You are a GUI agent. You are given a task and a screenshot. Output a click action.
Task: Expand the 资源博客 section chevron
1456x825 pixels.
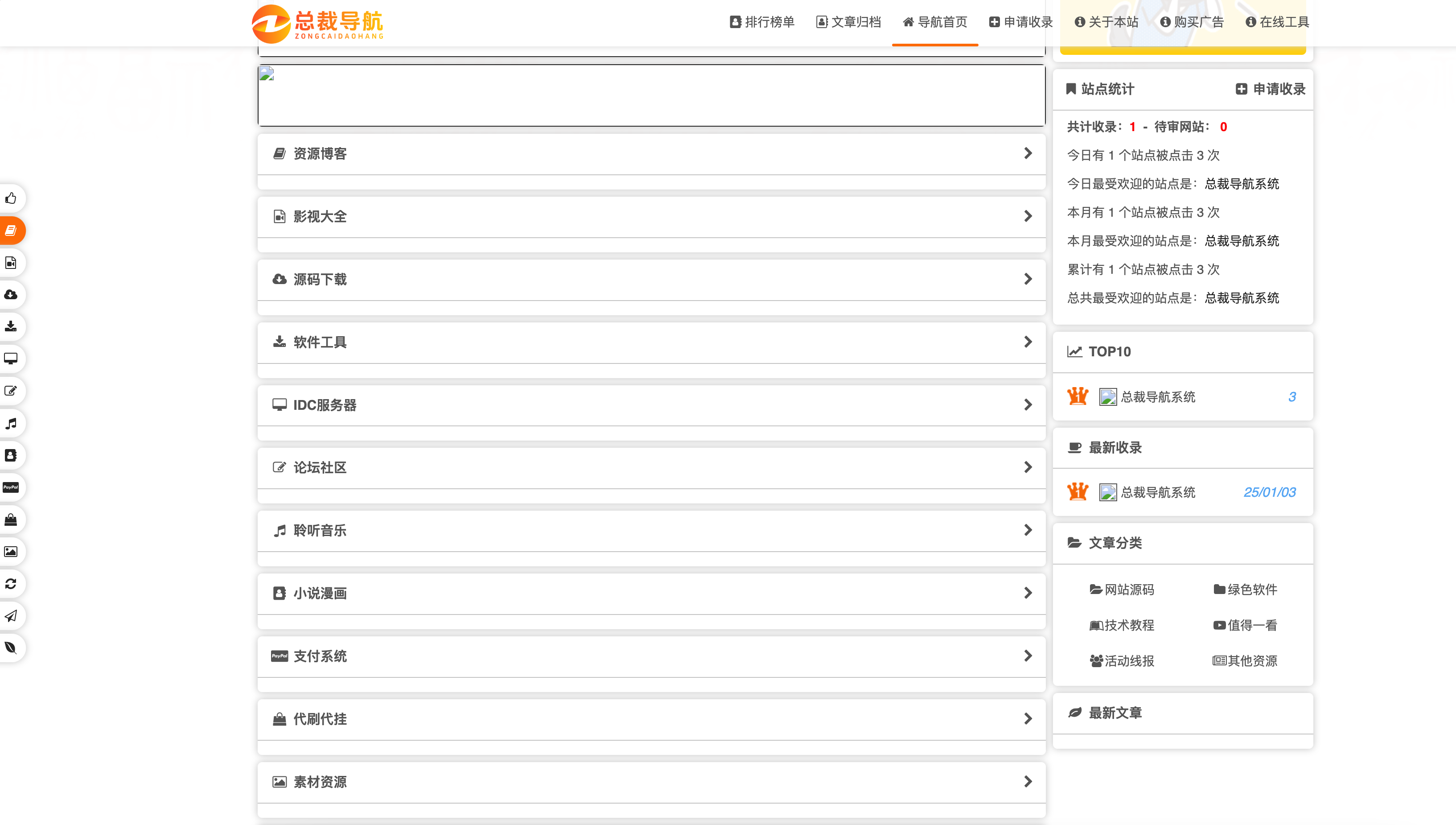1028,153
